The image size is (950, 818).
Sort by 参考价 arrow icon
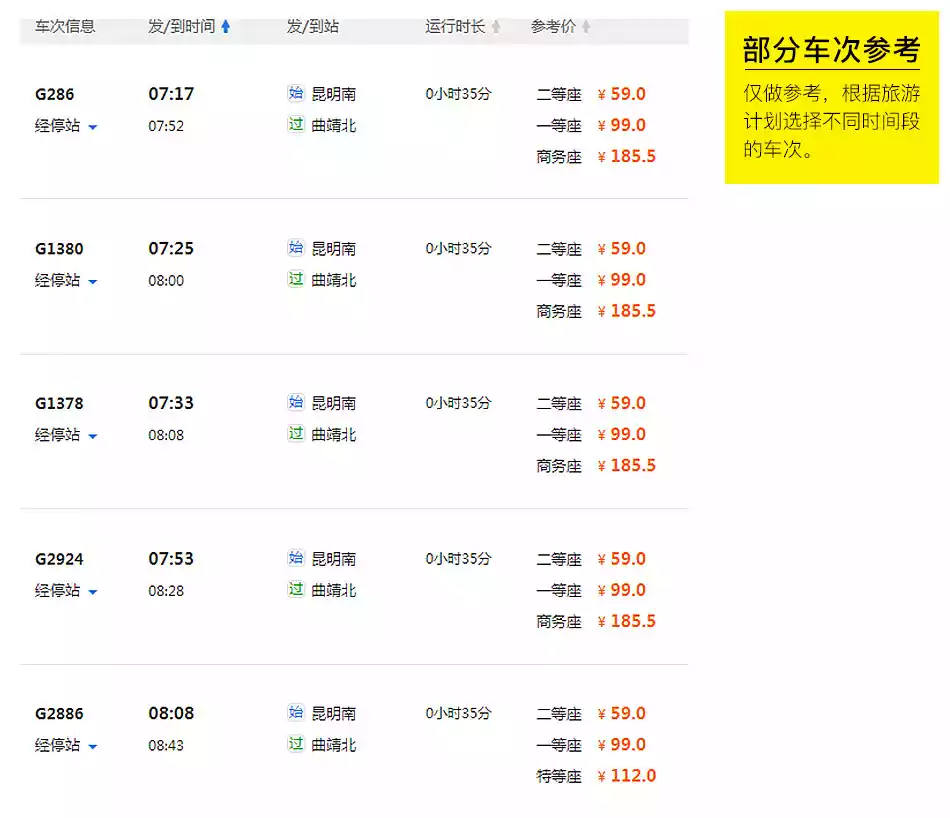click(x=586, y=27)
